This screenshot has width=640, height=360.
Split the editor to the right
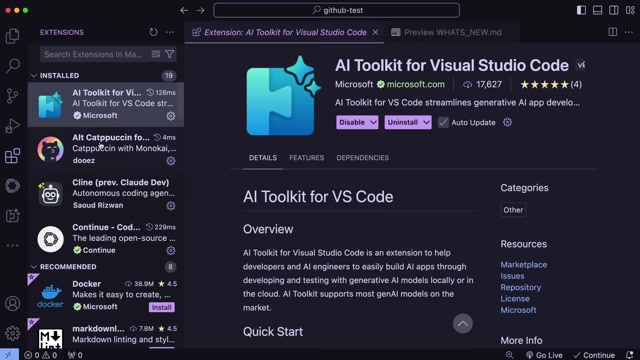click(613, 32)
